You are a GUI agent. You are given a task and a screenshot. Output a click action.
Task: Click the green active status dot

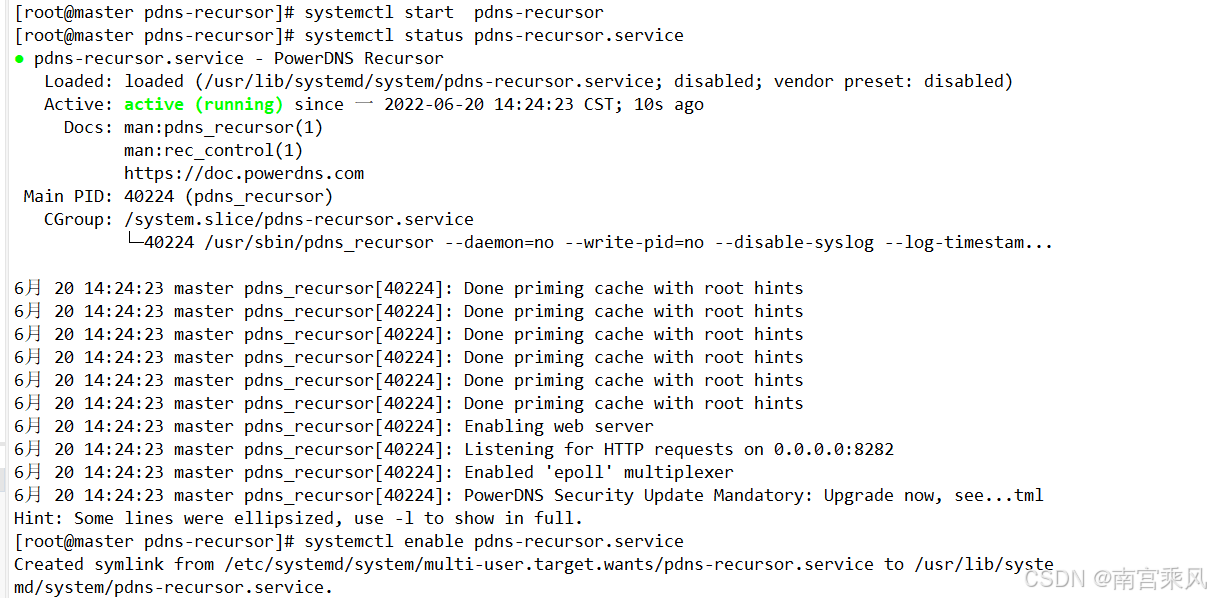(19, 59)
